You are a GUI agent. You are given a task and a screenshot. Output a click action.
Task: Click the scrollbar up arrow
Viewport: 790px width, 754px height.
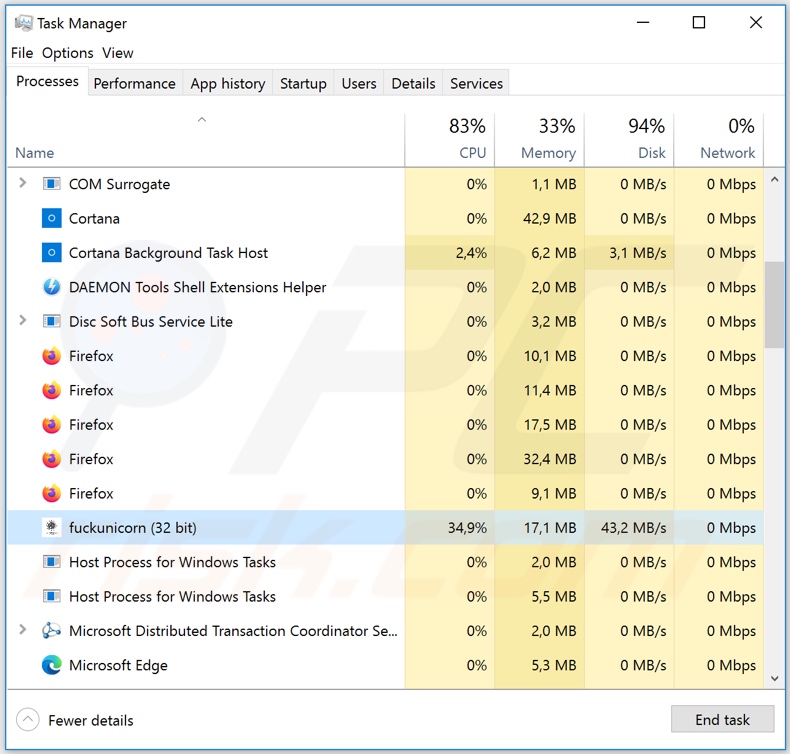774,179
